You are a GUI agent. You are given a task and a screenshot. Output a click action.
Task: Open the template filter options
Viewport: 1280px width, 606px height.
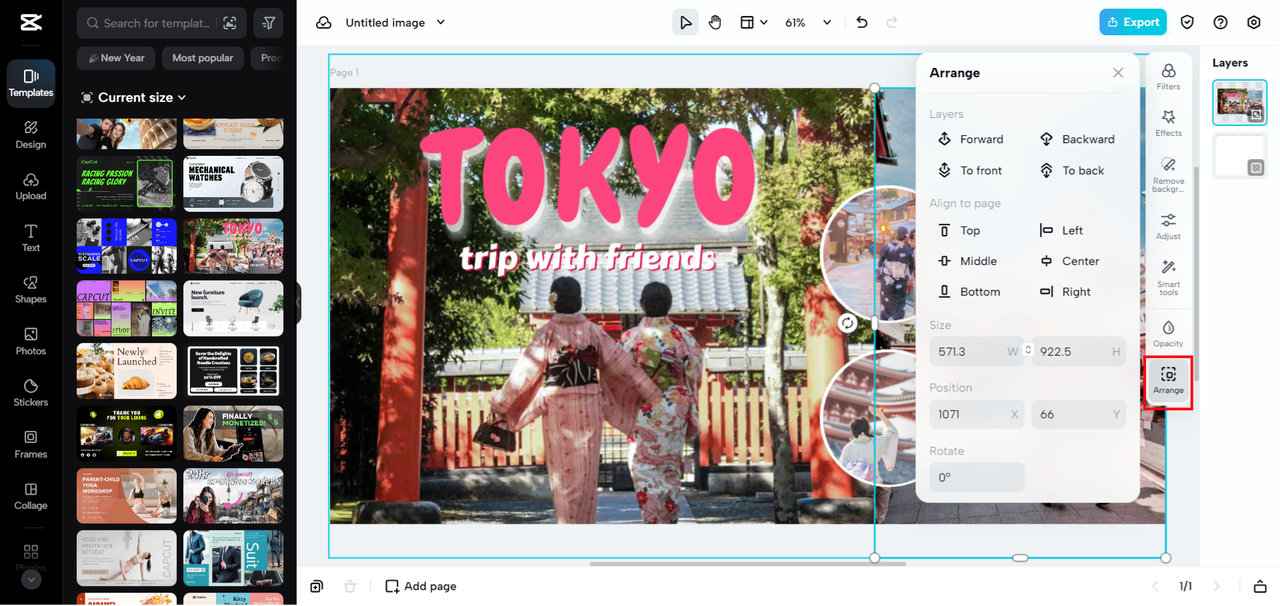tap(269, 23)
